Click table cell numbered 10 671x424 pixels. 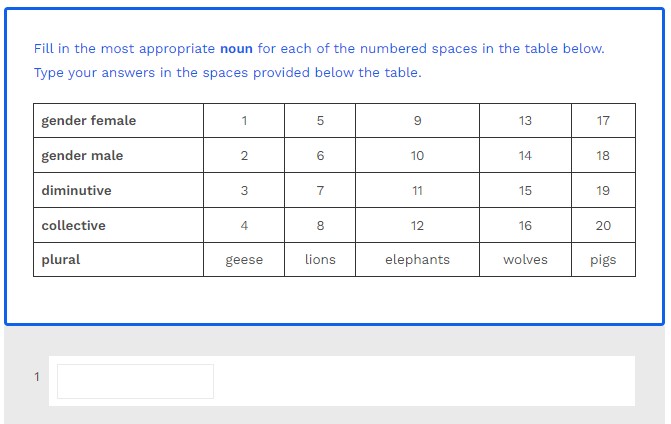tap(417, 156)
